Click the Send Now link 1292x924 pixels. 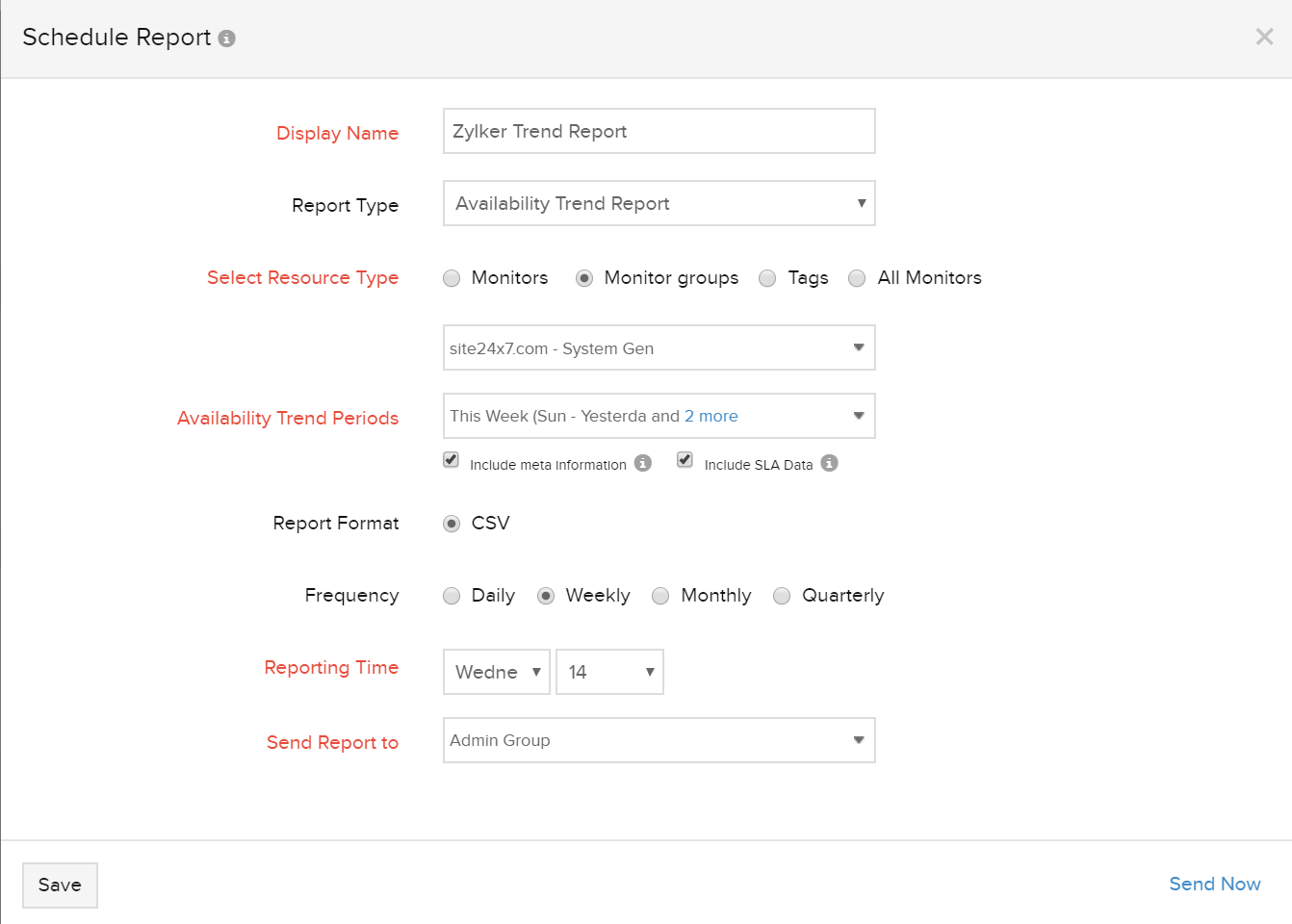(1214, 884)
